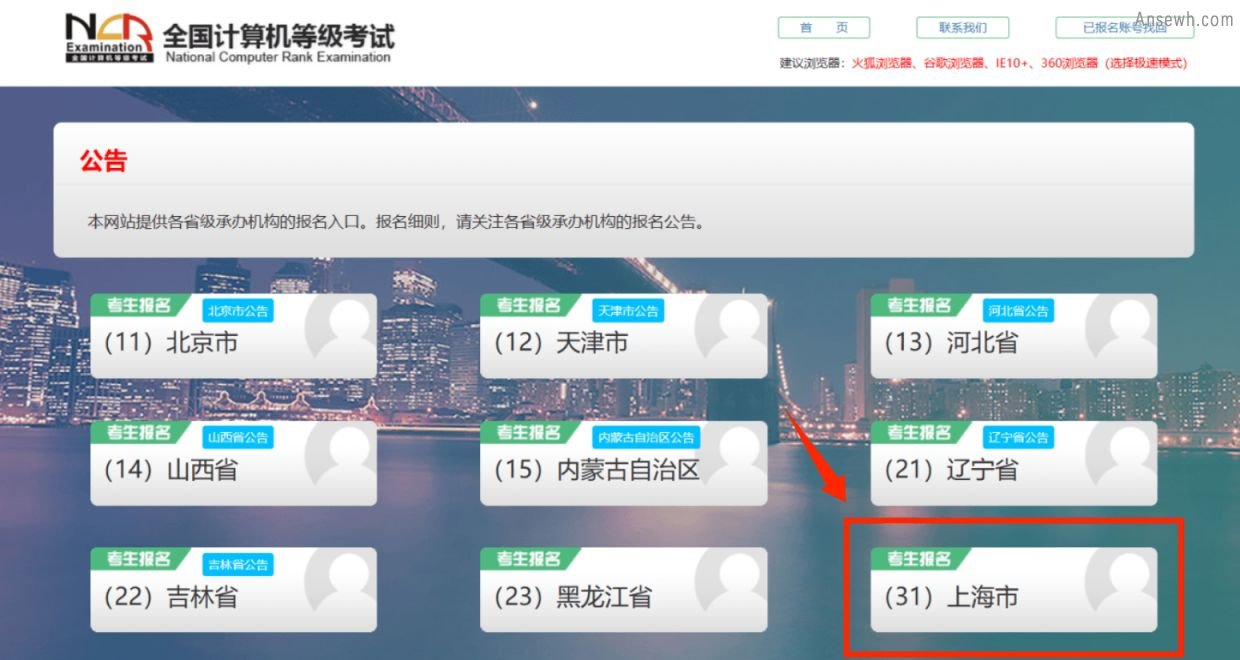
Task: Select the 考生报名 tag on 上海市 card
Action: pyautogui.click(x=921, y=560)
